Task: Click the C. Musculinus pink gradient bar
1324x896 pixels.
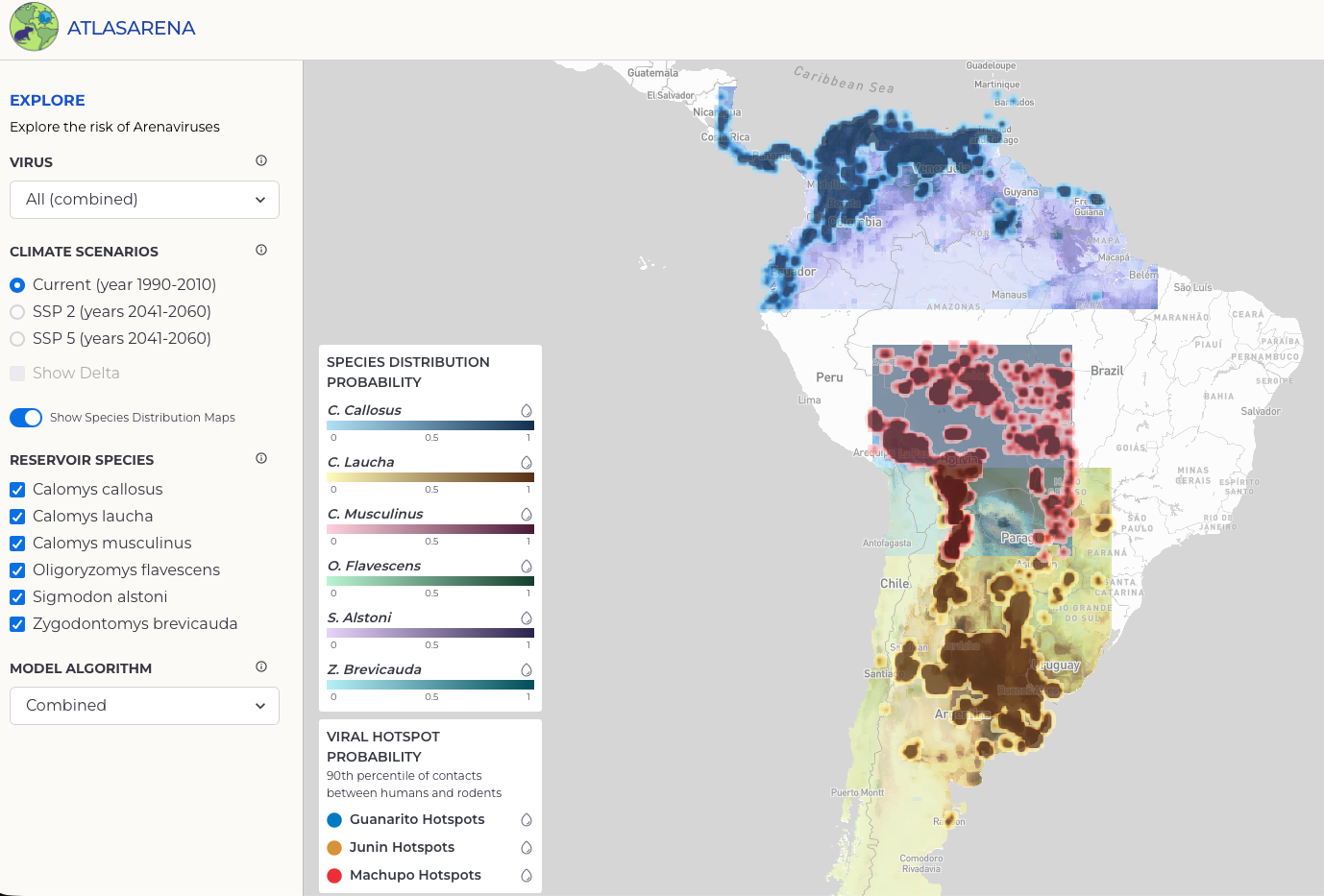Action: [x=430, y=529]
